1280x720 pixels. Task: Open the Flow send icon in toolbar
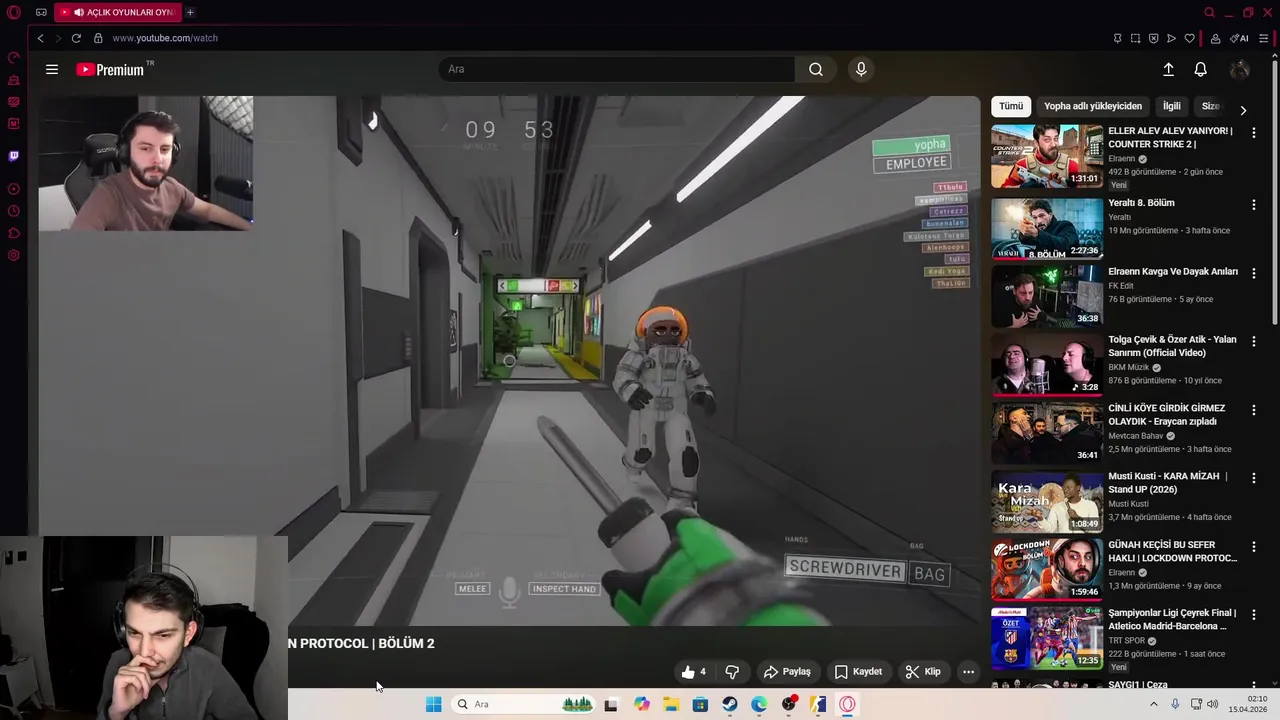coord(1171,38)
